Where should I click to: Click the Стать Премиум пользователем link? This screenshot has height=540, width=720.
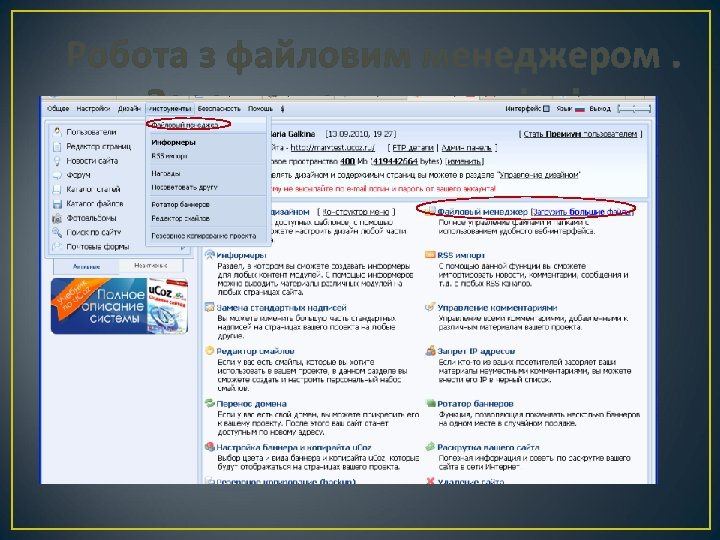click(580, 134)
